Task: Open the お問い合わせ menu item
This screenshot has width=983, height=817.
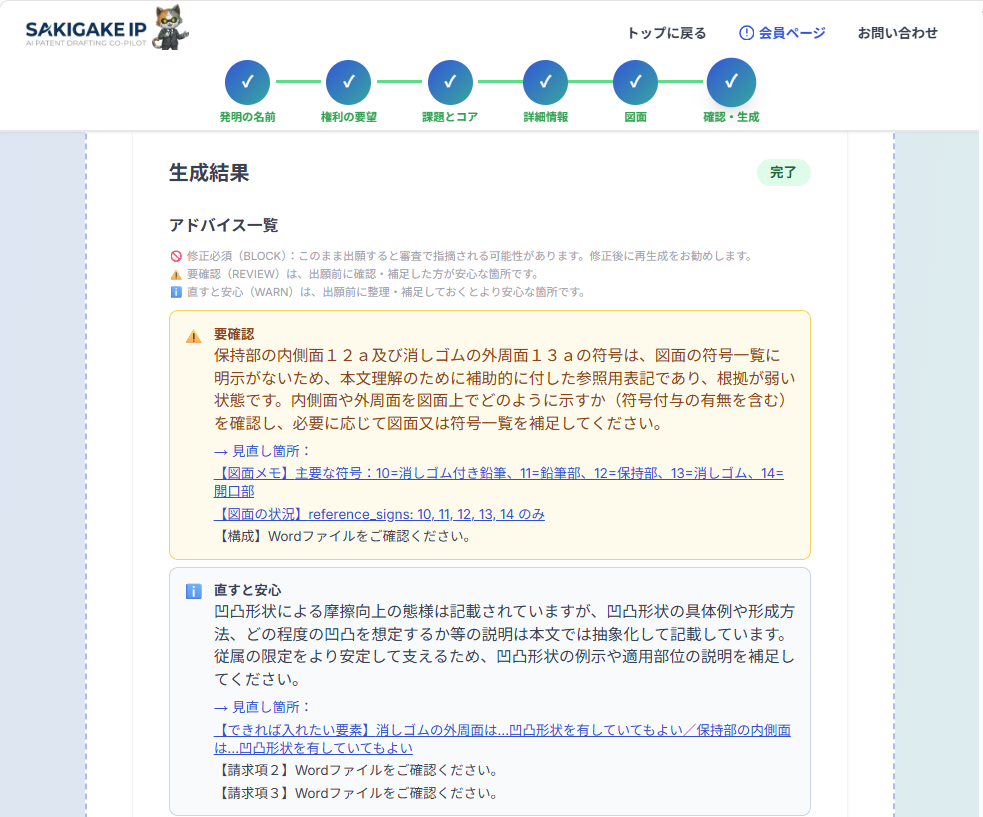Action: pos(897,32)
